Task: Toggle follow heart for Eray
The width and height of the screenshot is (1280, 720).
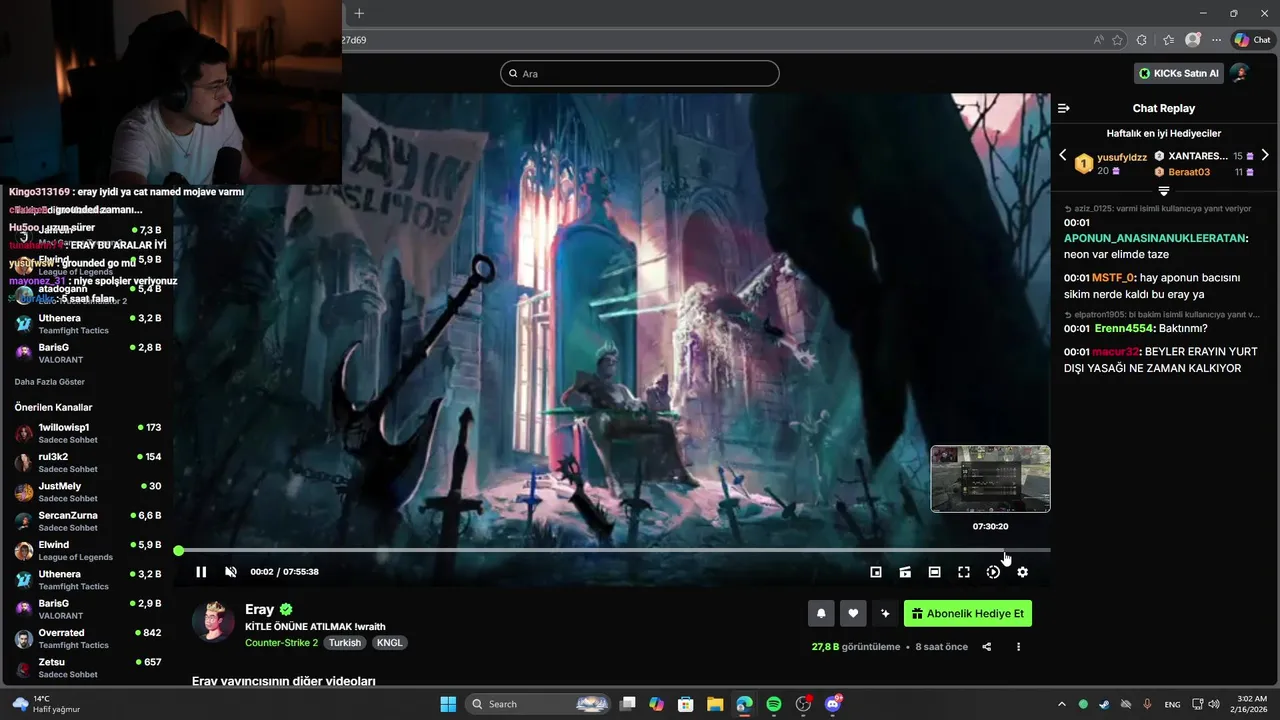Action: [x=853, y=614]
